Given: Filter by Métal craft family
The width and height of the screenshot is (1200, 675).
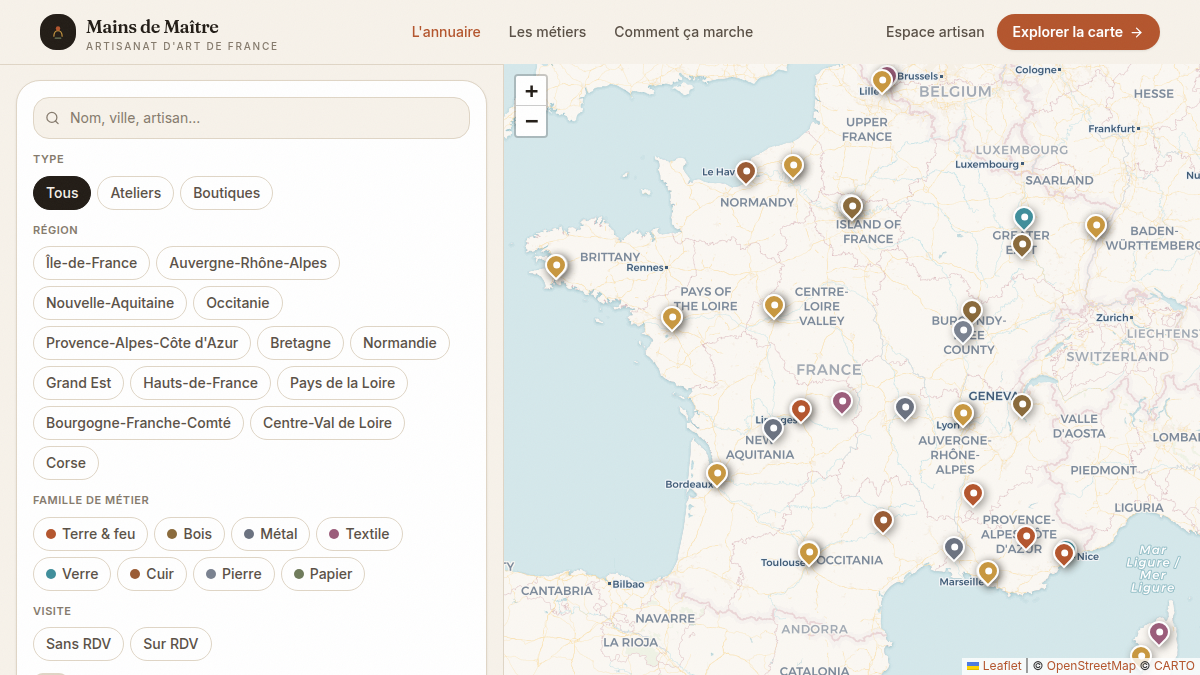Looking at the screenshot, I should (x=271, y=534).
